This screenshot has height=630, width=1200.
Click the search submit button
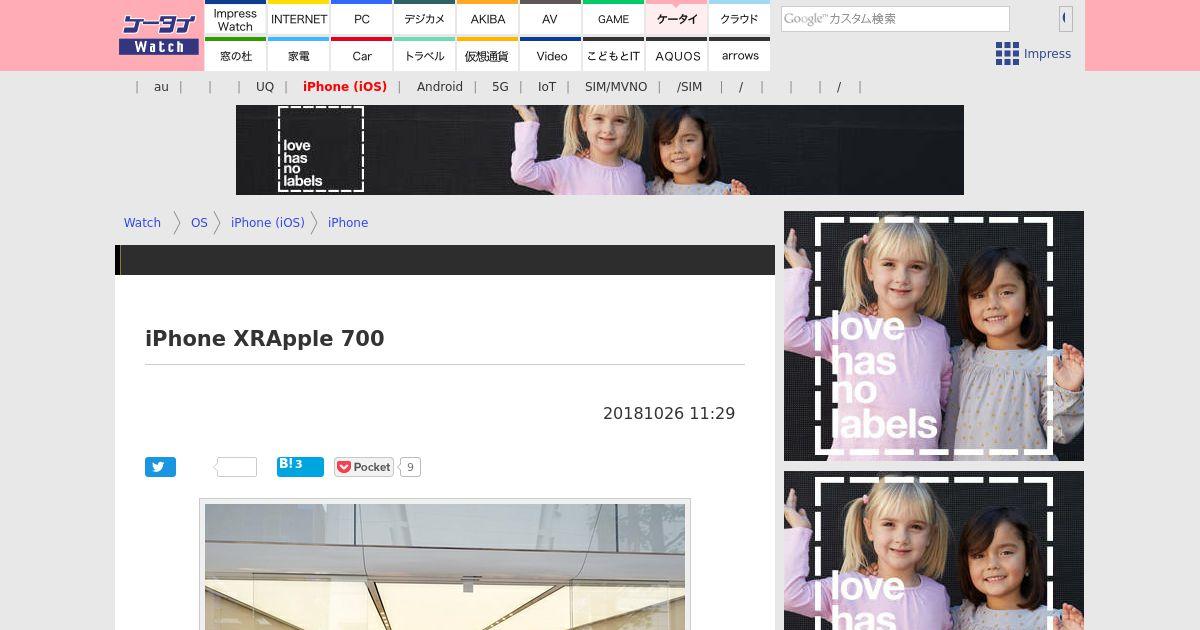[1065, 18]
